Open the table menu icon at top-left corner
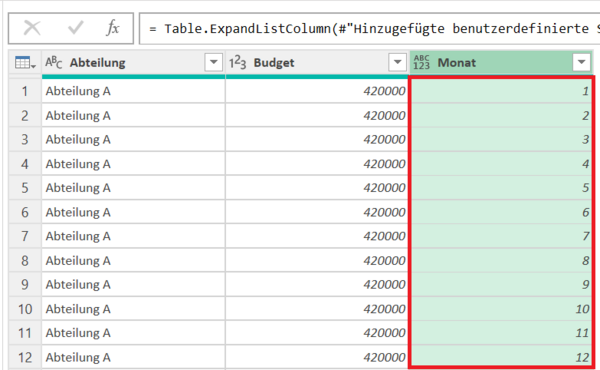This screenshot has width=600, height=370. pyautogui.click(x=25, y=62)
